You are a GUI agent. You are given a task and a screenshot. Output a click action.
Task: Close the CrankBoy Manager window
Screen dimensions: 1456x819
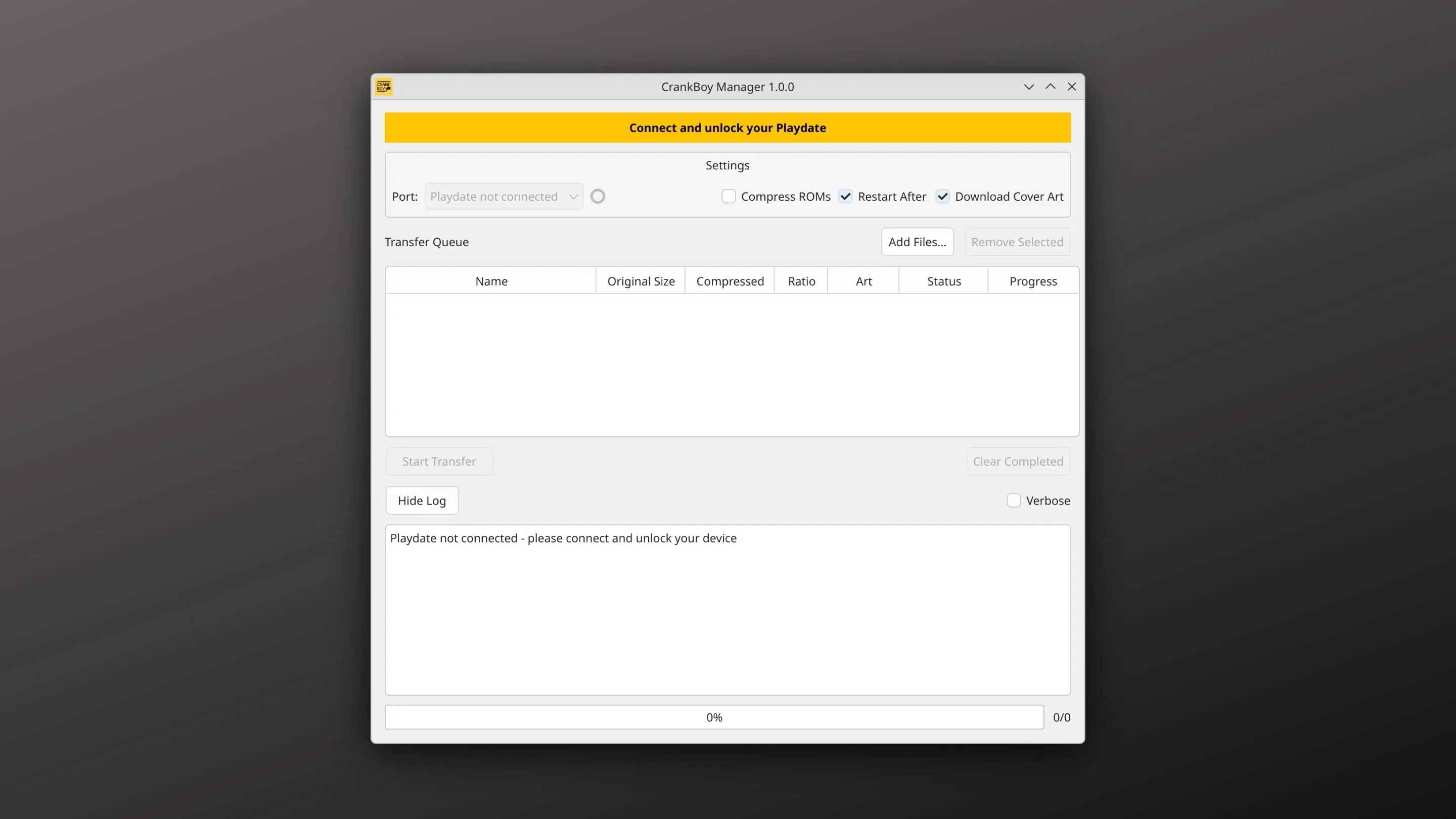(x=1072, y=86)
